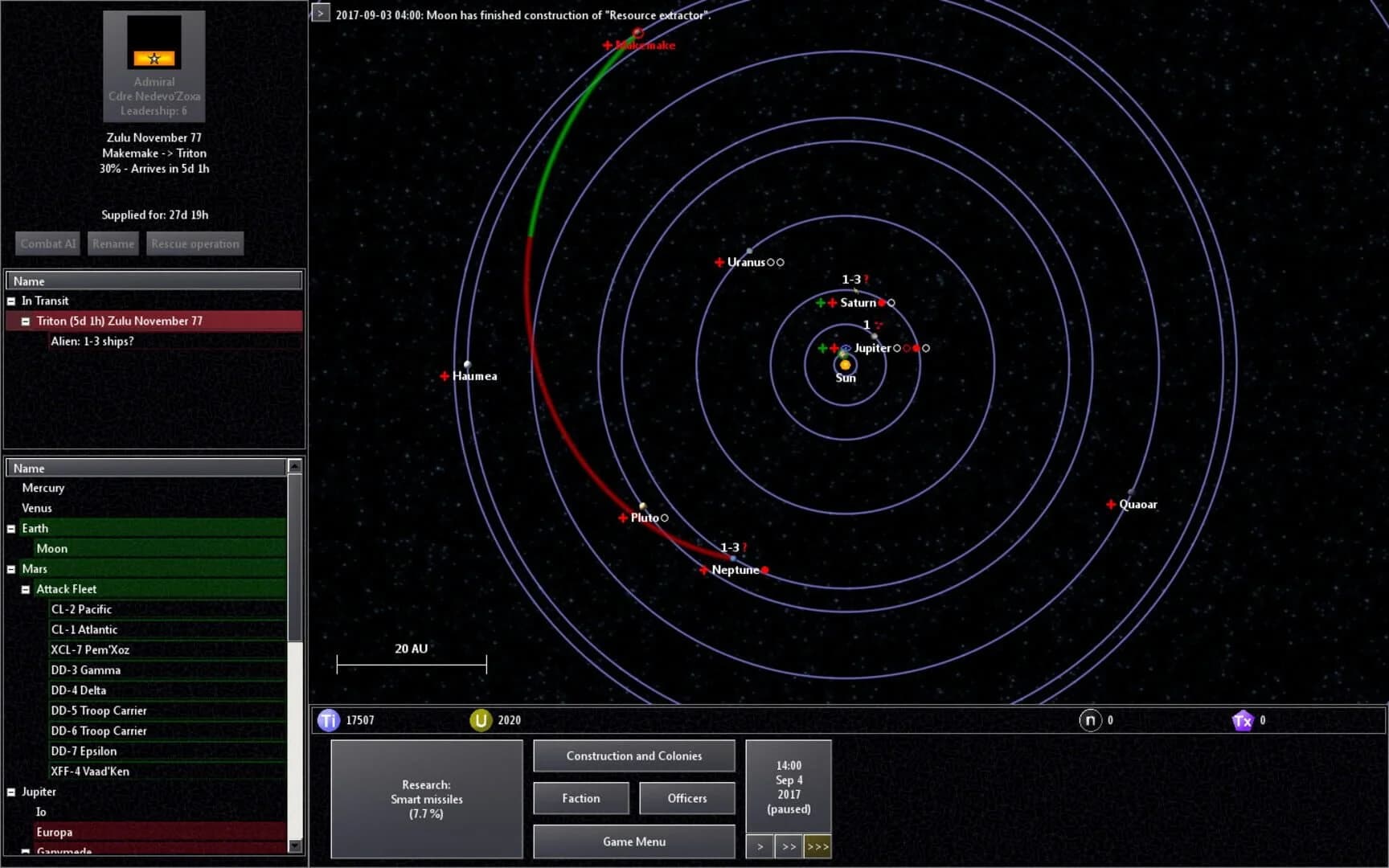Screen dimensions: 1389x868
Task: Click the Rescue operation button
Action: pyautogui.click(x=195, y=243)
